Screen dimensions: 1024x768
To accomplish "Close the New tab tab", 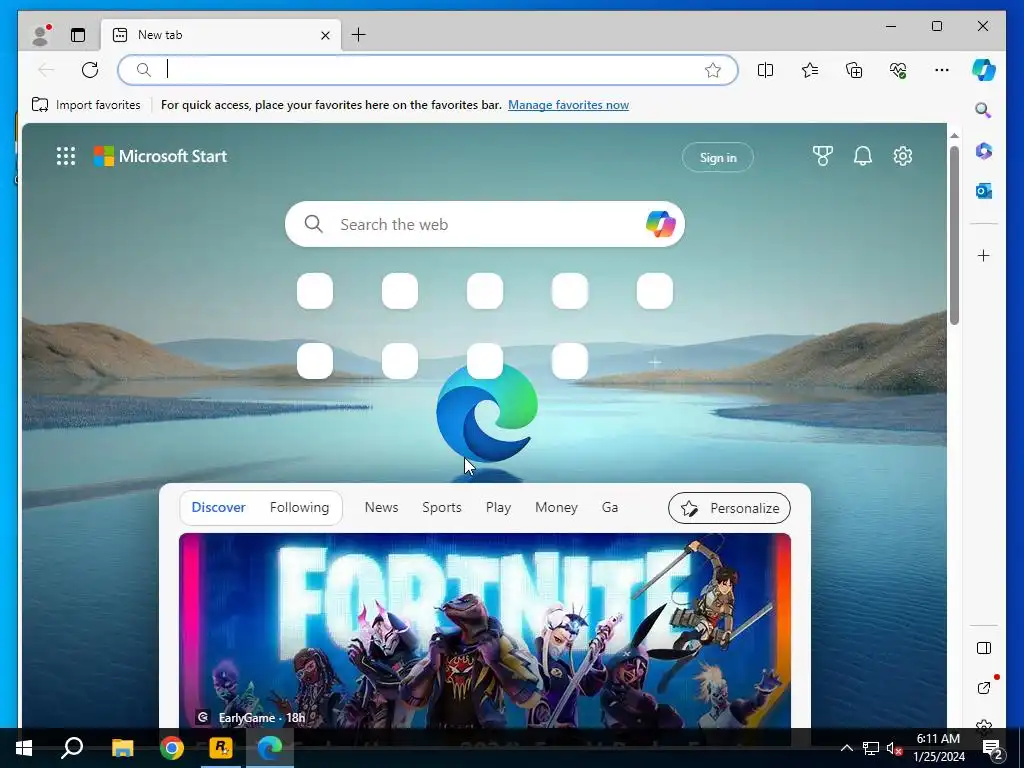I will pyautogui.click(x=325, y=35).
